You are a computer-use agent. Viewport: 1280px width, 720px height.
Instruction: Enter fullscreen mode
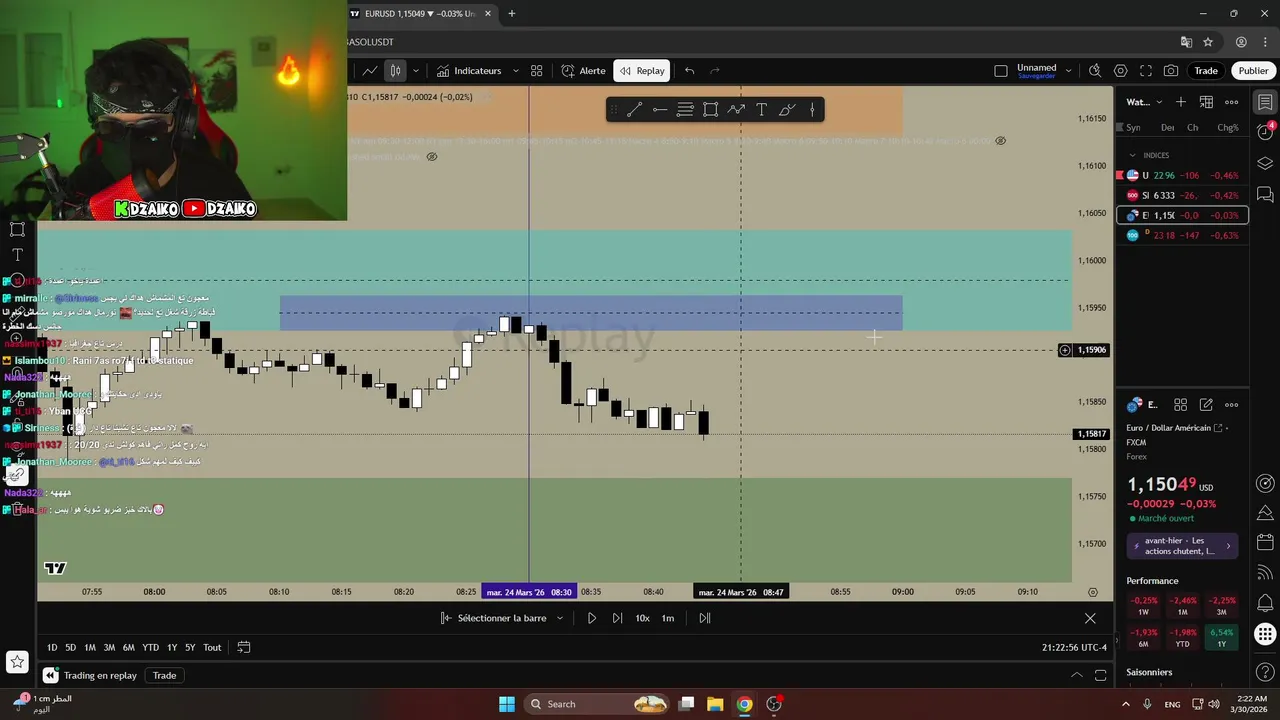(1146, 71)
